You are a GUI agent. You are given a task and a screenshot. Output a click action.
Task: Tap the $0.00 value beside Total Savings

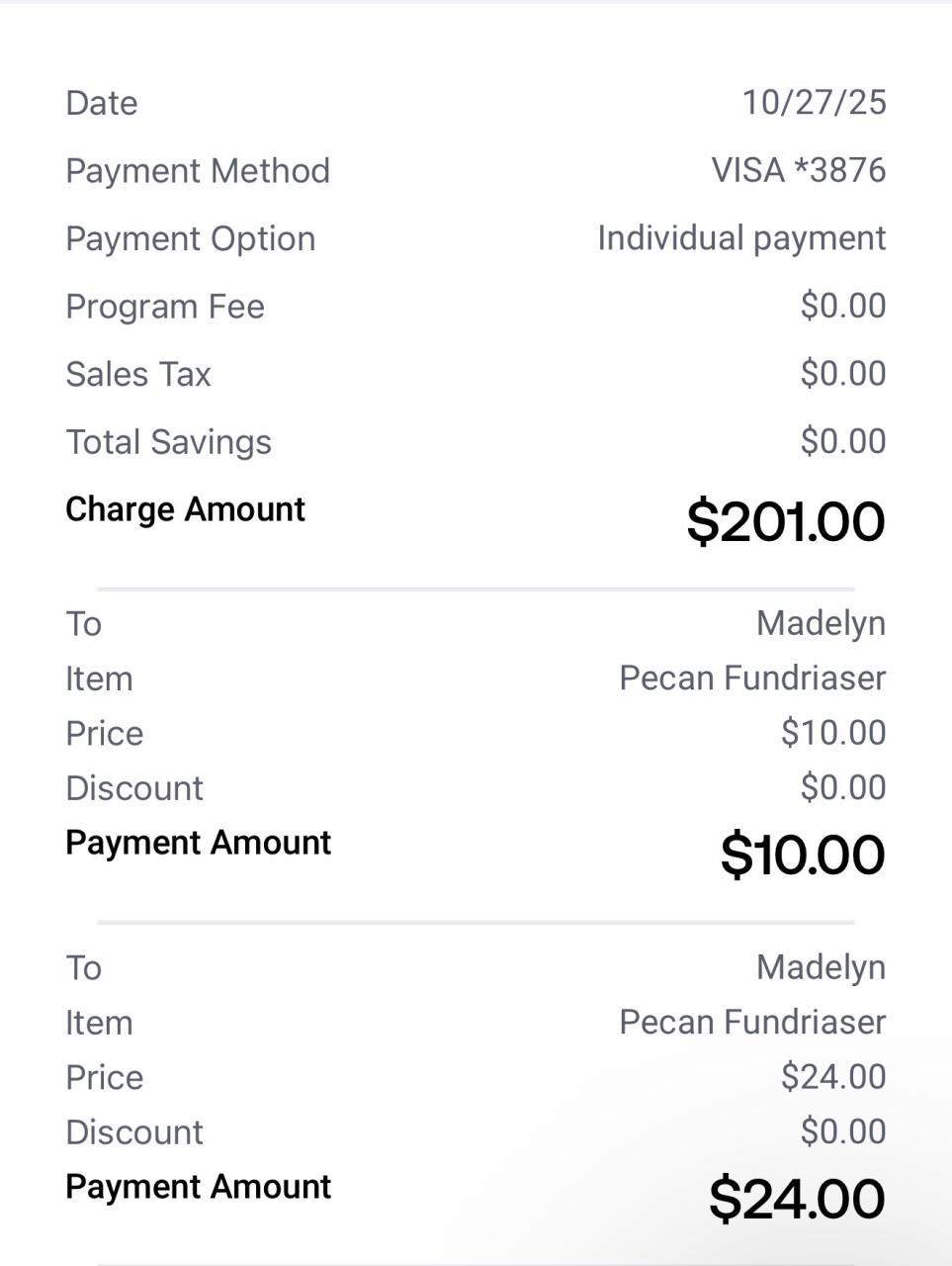coord(842,441)
